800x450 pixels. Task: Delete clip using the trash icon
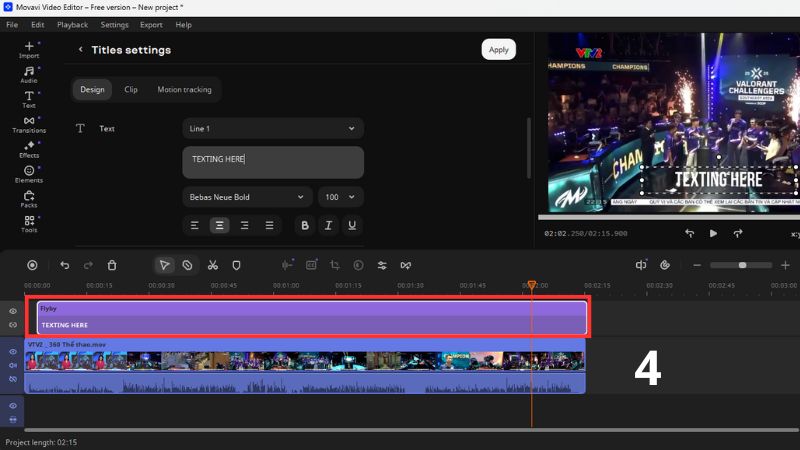112,265
